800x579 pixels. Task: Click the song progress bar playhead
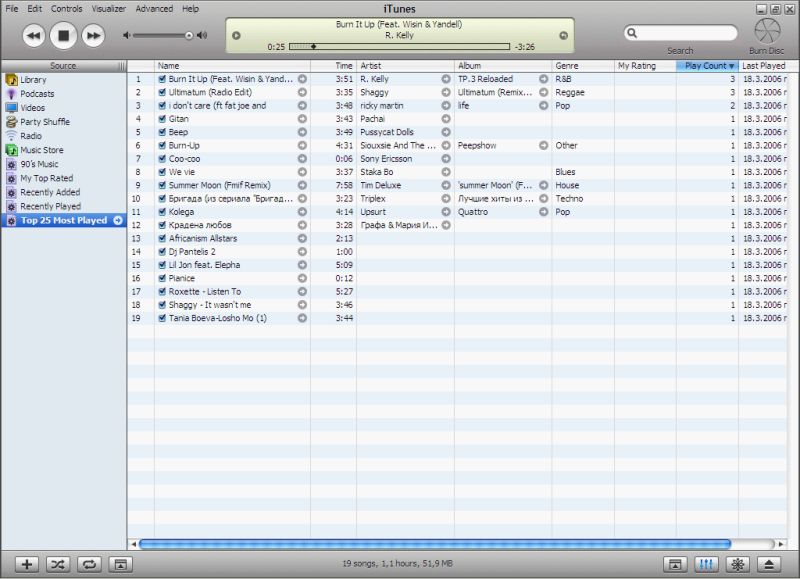[x=313, y=46]
